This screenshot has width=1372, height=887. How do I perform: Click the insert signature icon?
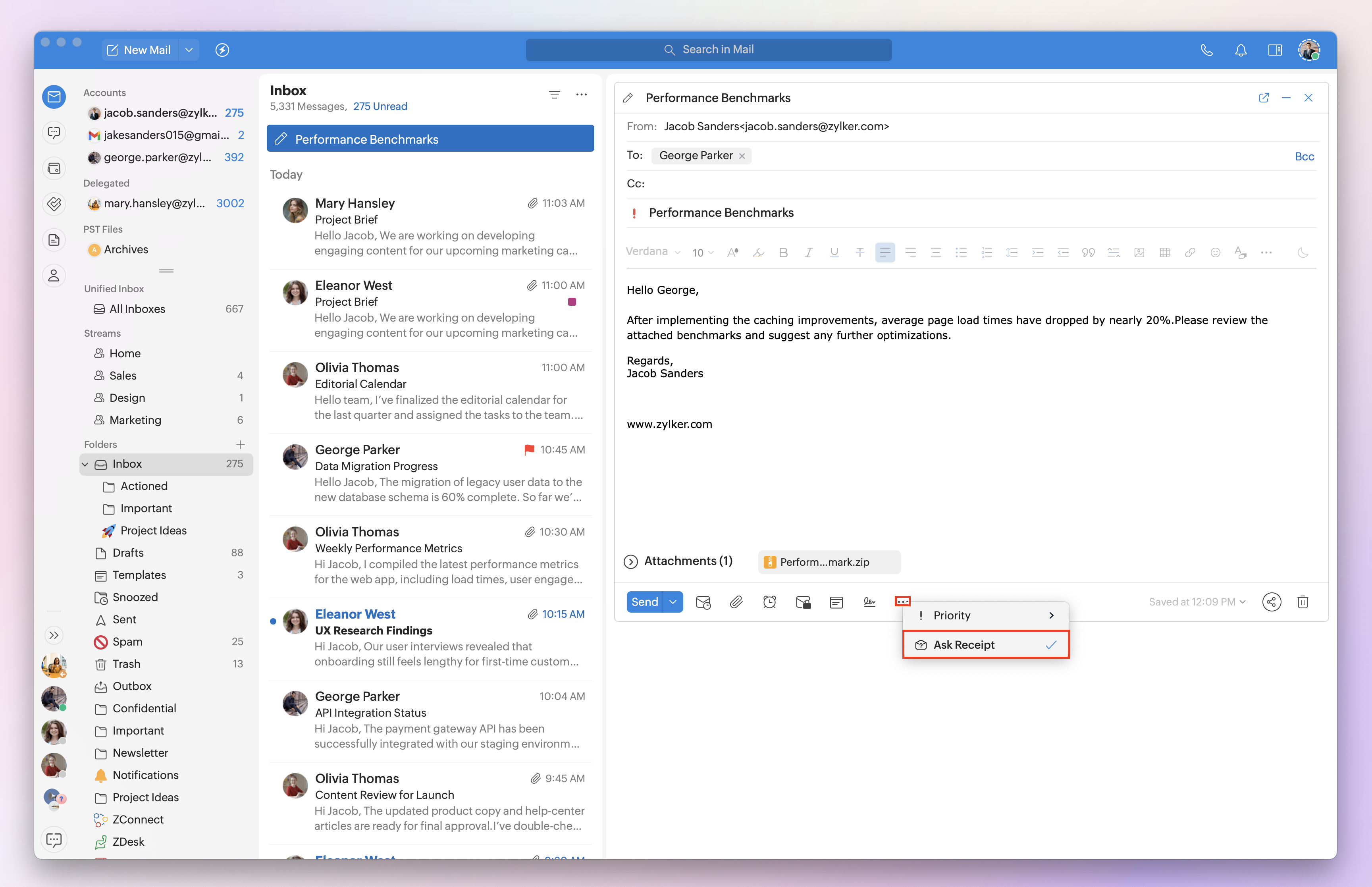[x=869, y=602]
